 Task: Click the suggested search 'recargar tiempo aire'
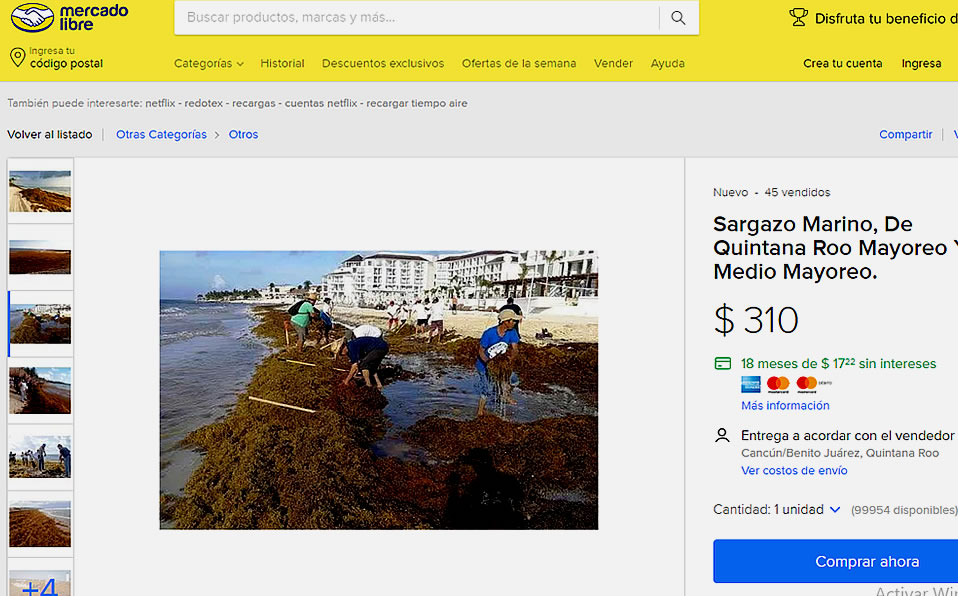pyautogui.click(x=417, y=103)
